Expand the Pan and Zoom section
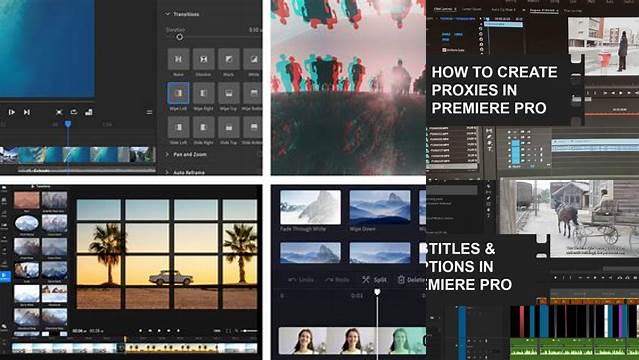639x360 pixels. 167,155
